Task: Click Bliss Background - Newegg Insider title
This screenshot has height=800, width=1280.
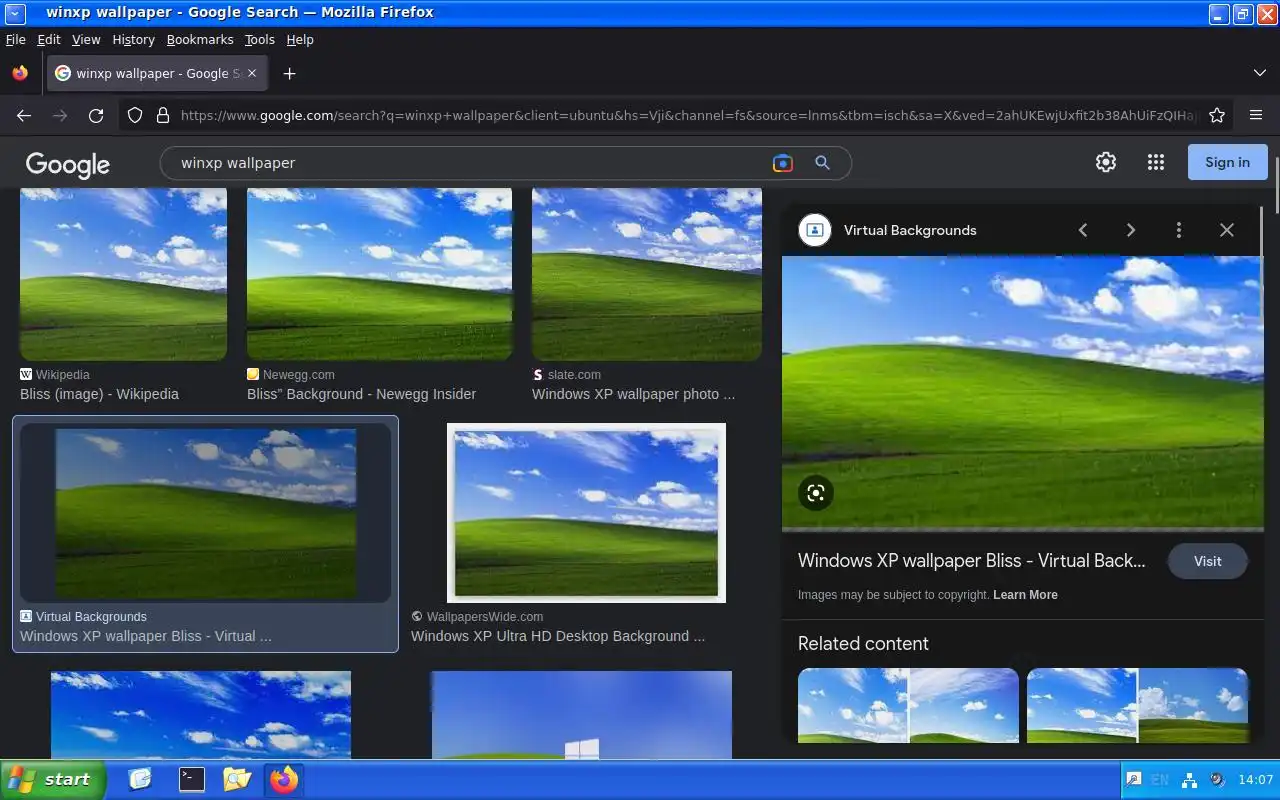Action: pyautogui.click(x=361, y=394)
